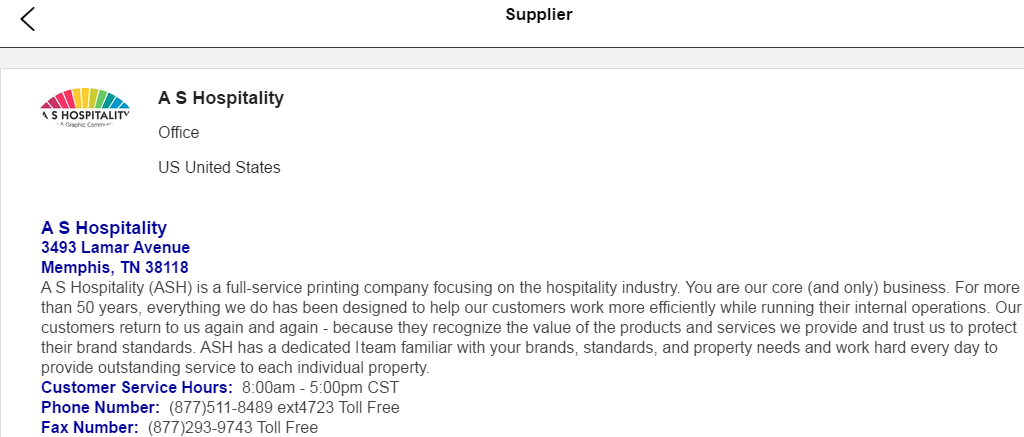
Task: Select the bold A S Hospitality supplier name
Action: [221, 98]
